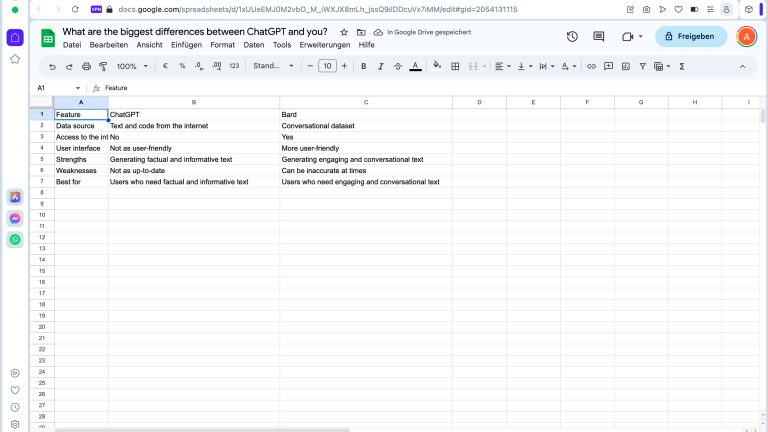Open the Einfügen menu
This screenshot has height=432, width=768.
(x=186, y=45)
